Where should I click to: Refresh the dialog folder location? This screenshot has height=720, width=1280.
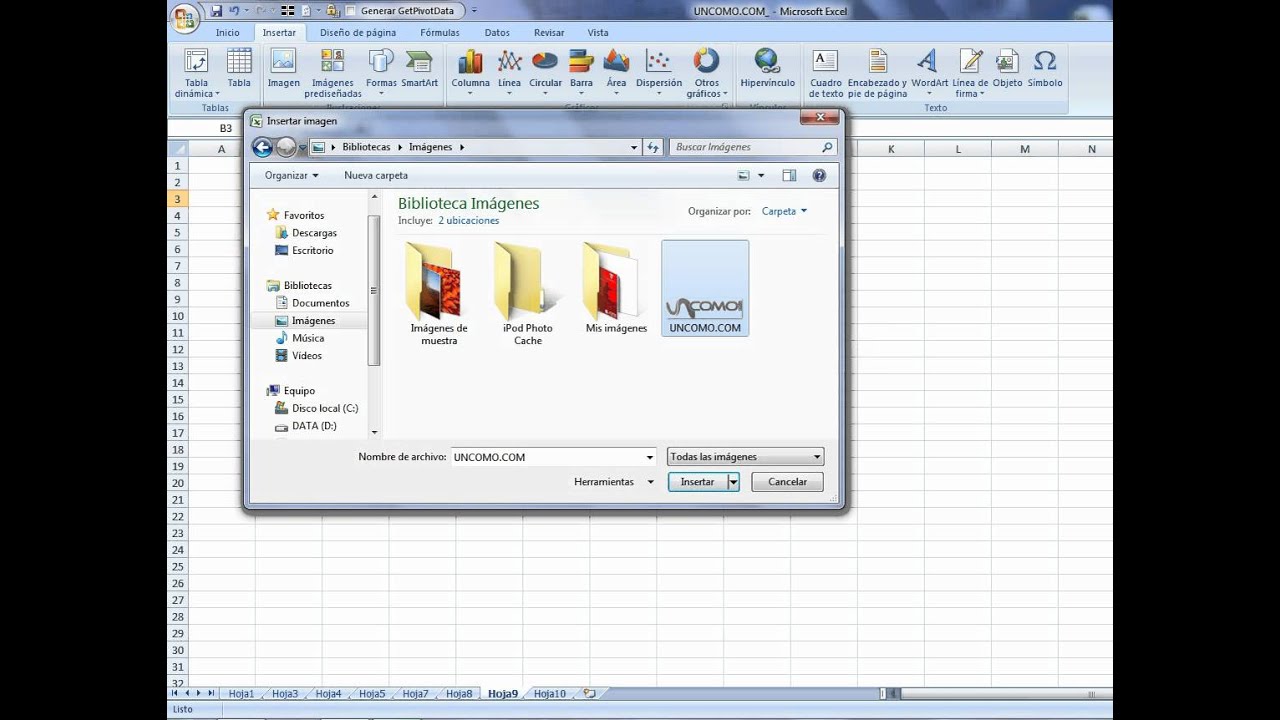[653, 147]
